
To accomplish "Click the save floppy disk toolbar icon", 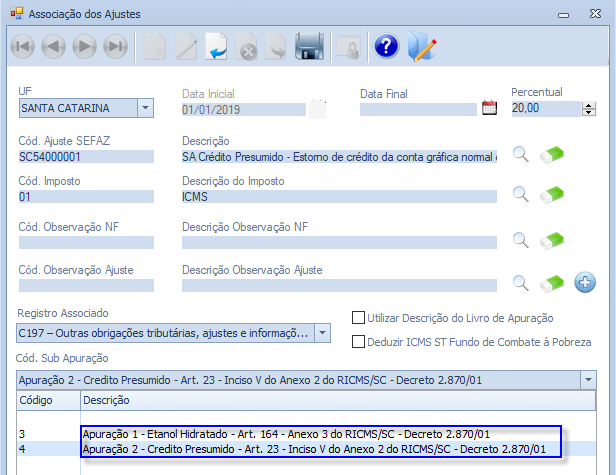I will pyautogui.click(x=309, y=47).
